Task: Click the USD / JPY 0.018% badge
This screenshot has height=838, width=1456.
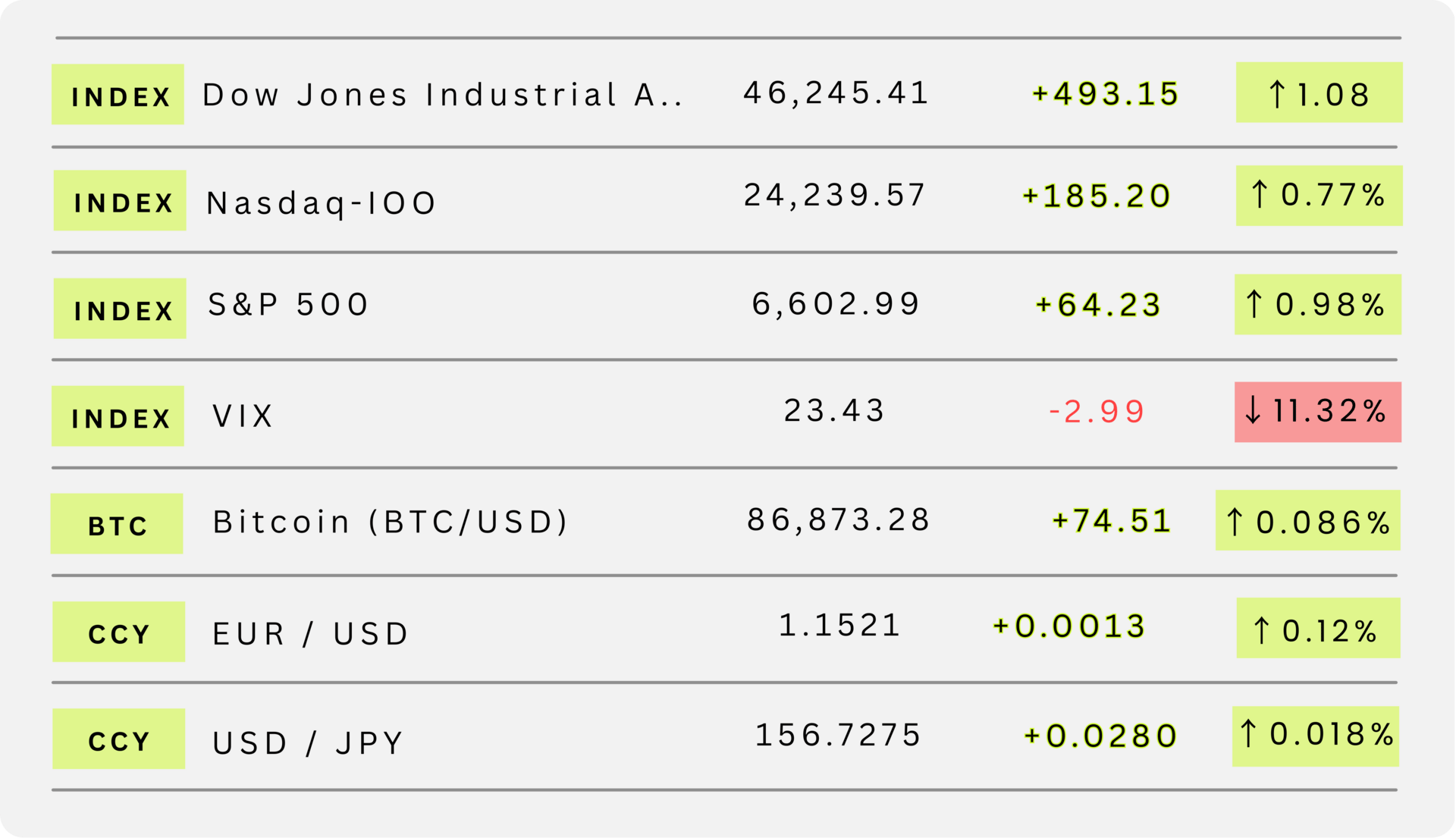Action: click(1315, 736)
